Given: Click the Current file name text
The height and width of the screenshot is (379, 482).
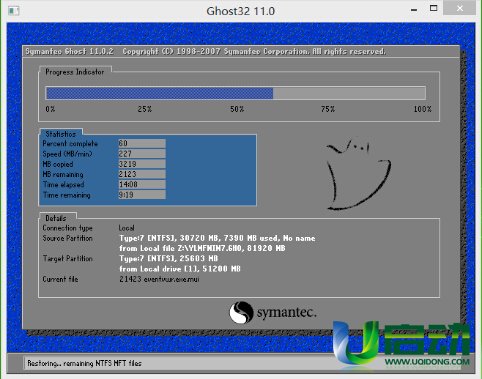Looking at the screenshot, I should coord(159,279).
